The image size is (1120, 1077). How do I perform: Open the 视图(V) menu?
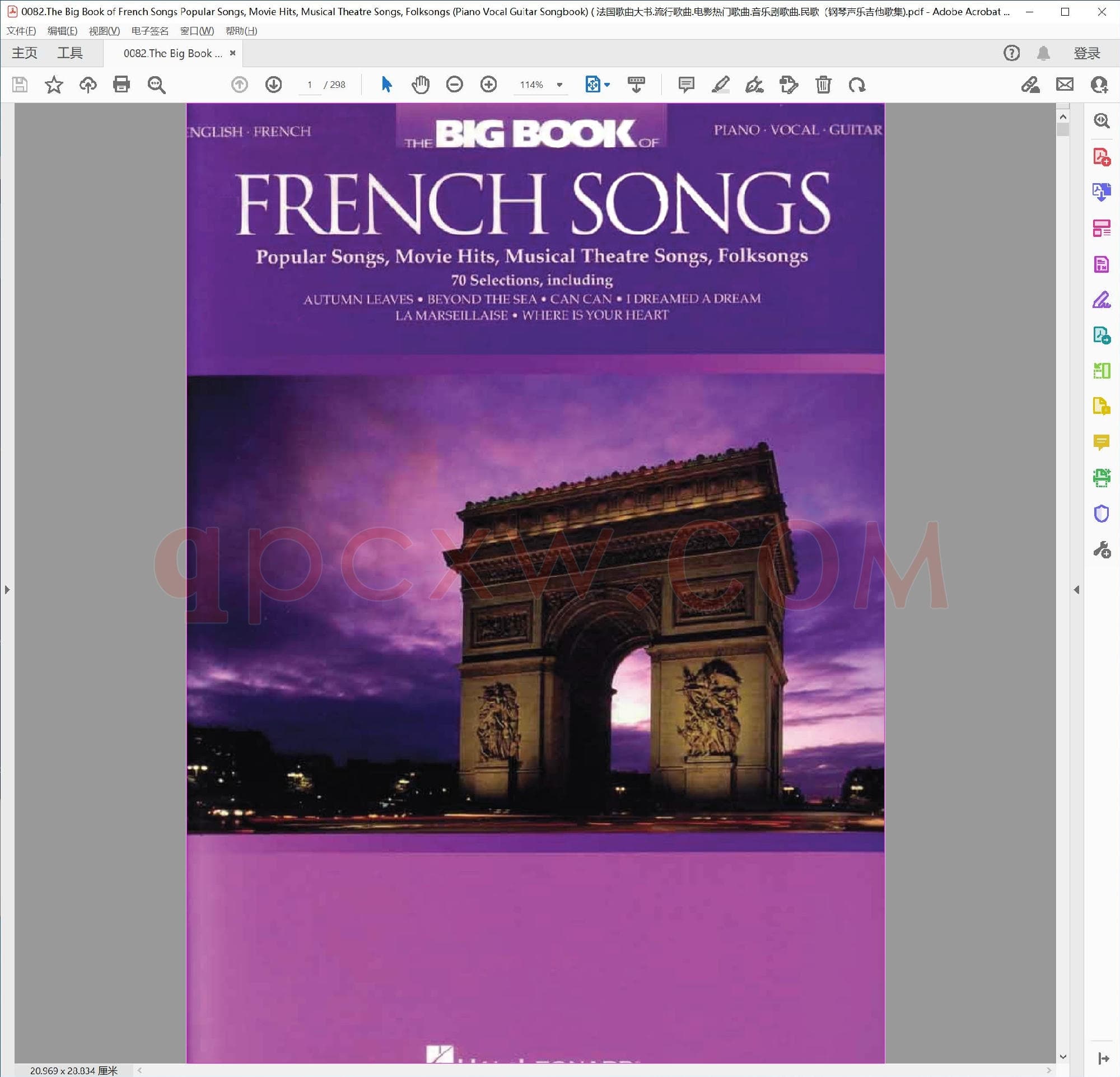pyautogui.click(x=104, y=31)
